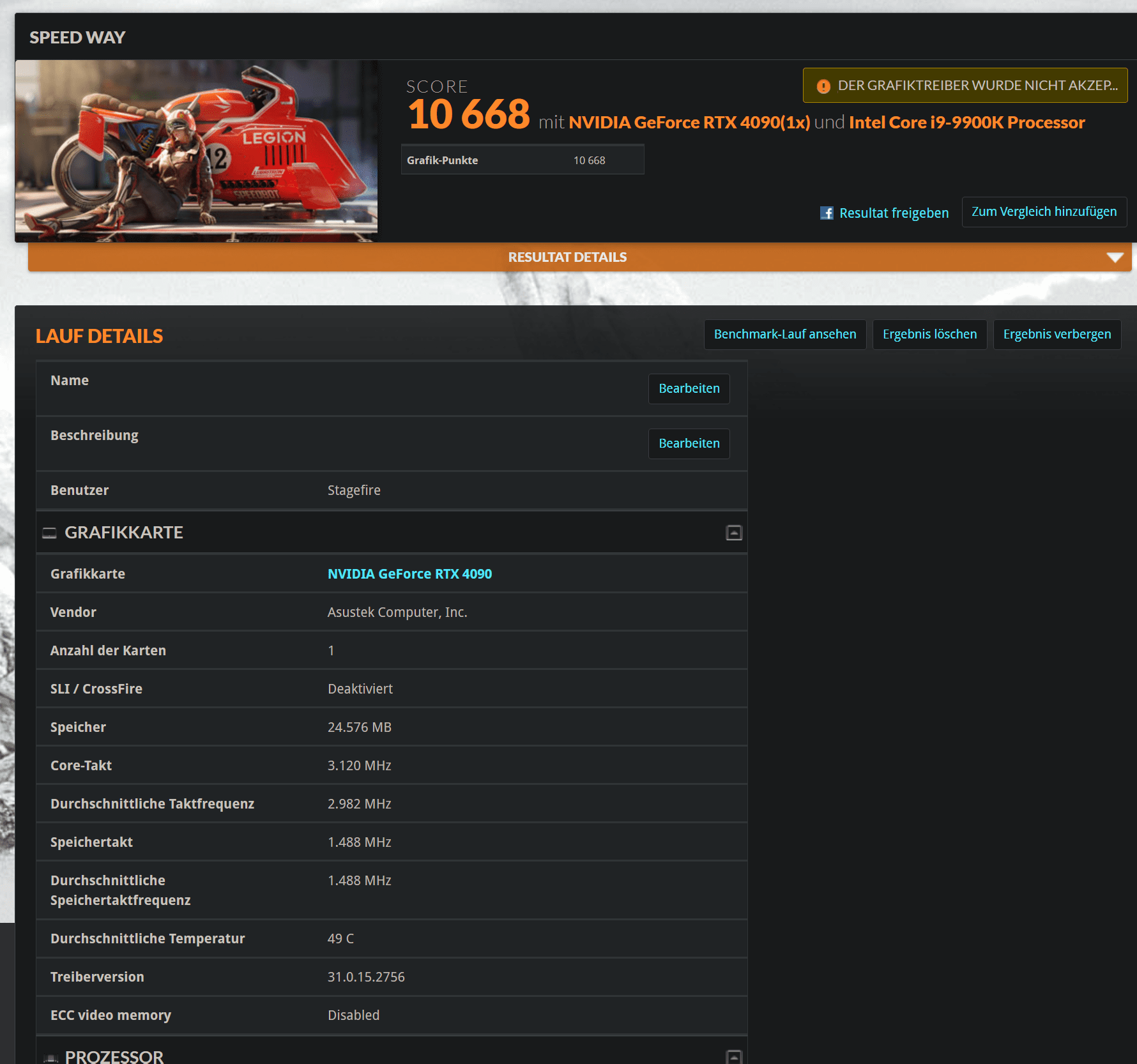Click Ergebnis verbergen button
Screen dimensions: 1137x1064
[x=1057, y=335]
